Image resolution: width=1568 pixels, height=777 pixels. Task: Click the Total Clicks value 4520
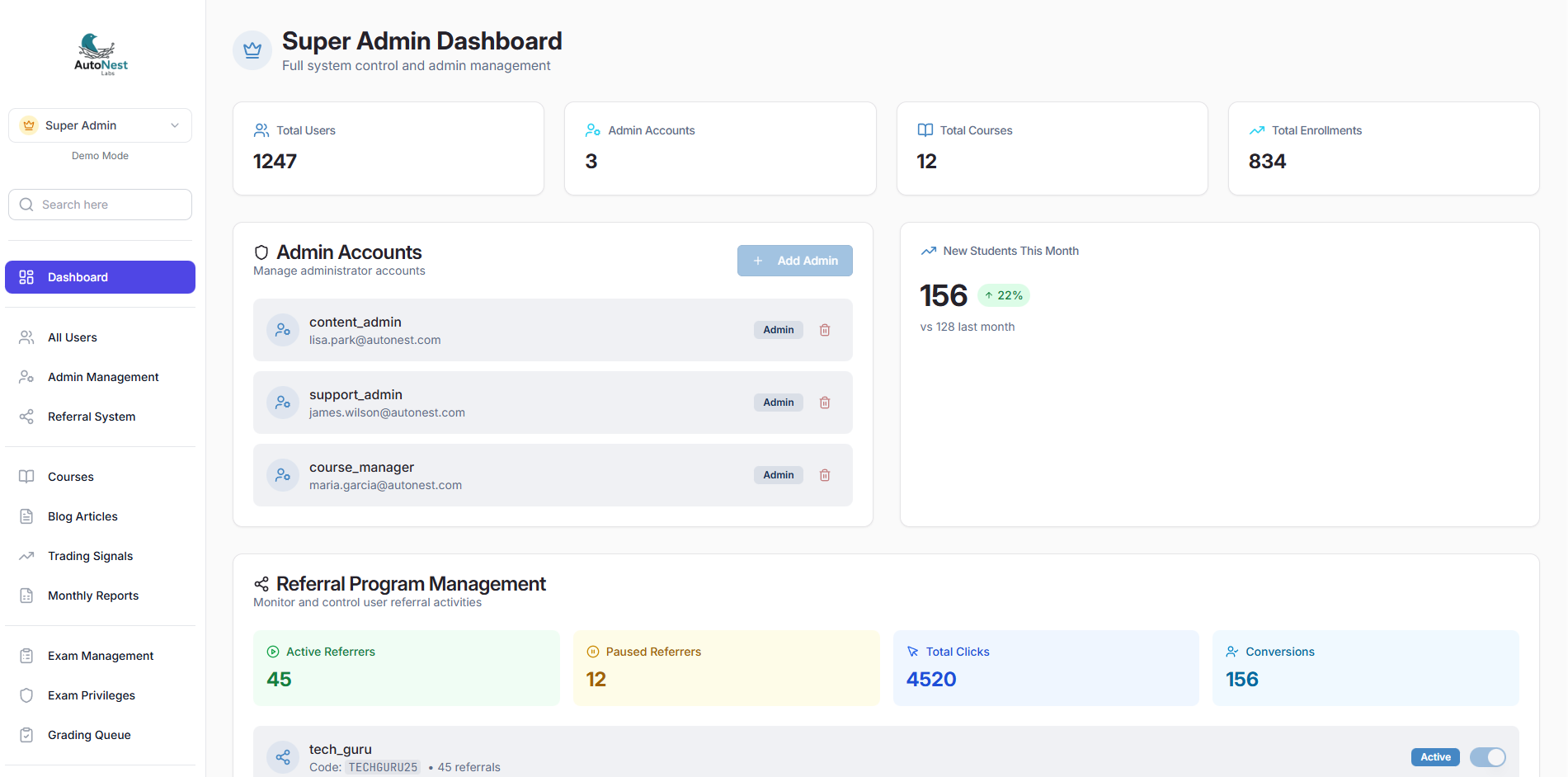(x=931, y=679)
